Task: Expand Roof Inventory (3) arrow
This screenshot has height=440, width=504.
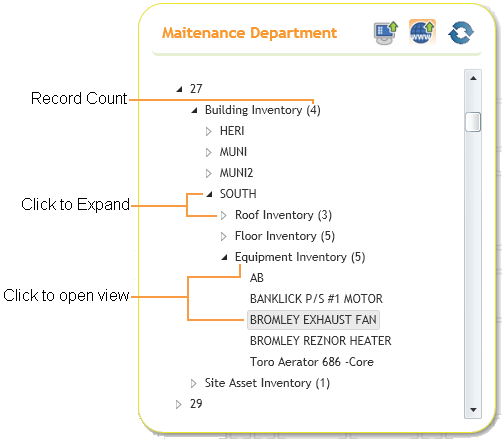Action: [x=224, y=215]
